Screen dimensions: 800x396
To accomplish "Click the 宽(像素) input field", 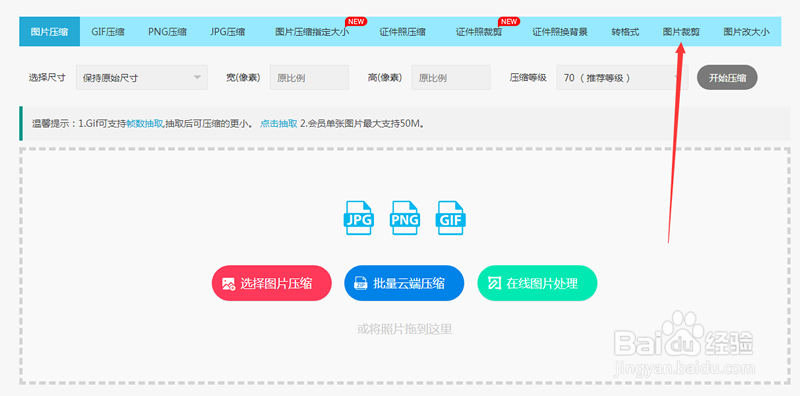I will 309,78.
